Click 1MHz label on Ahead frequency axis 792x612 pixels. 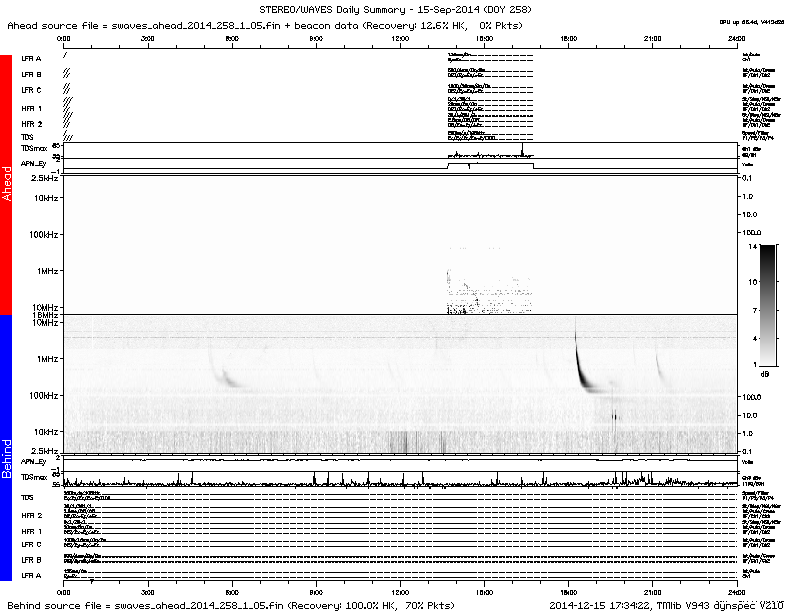47,271
